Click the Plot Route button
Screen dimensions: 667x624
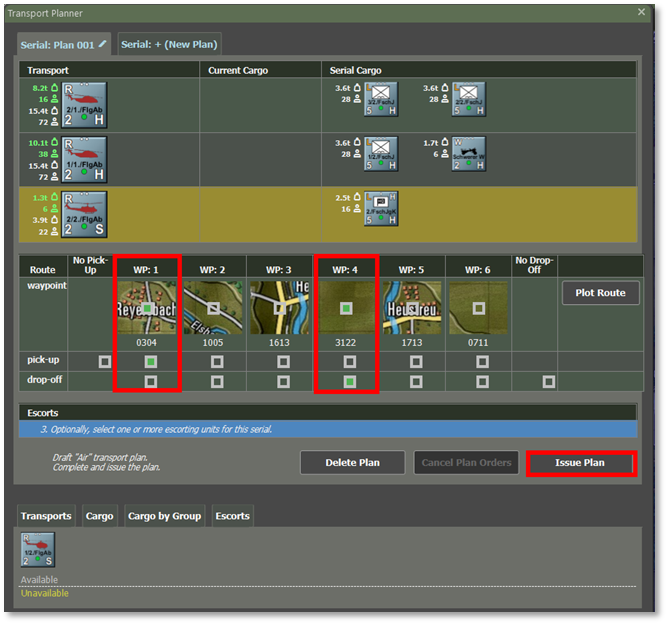point(600,293)
